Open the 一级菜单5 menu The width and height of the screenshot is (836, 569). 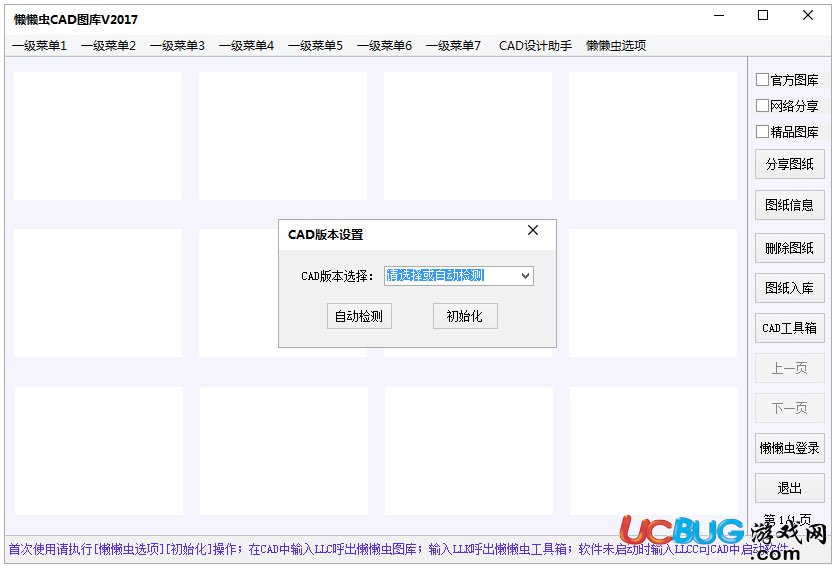coord(315,46)
